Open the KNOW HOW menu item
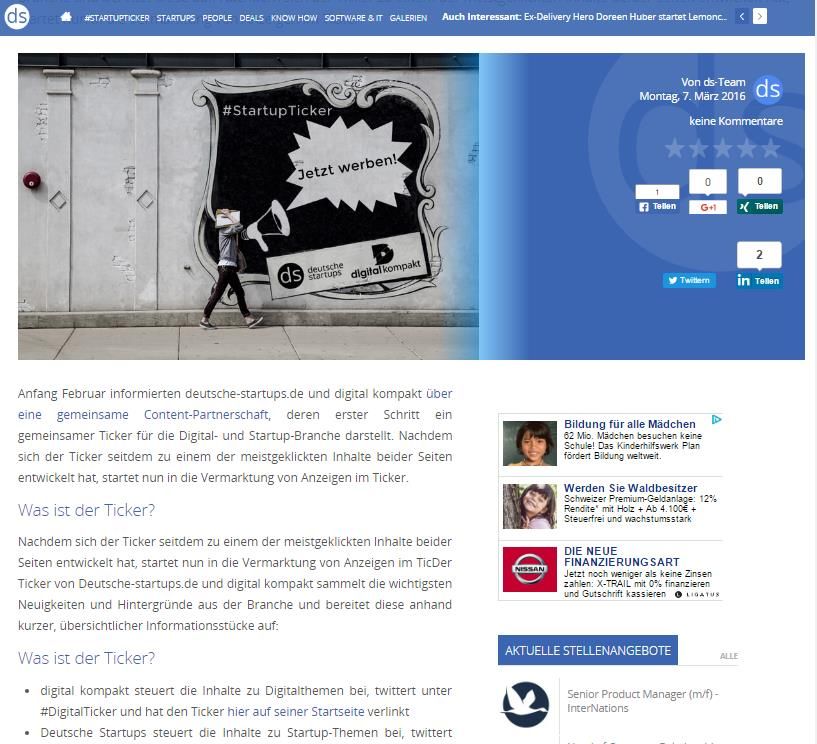This screenshot has width=817, height=744. tap(294, 18)
